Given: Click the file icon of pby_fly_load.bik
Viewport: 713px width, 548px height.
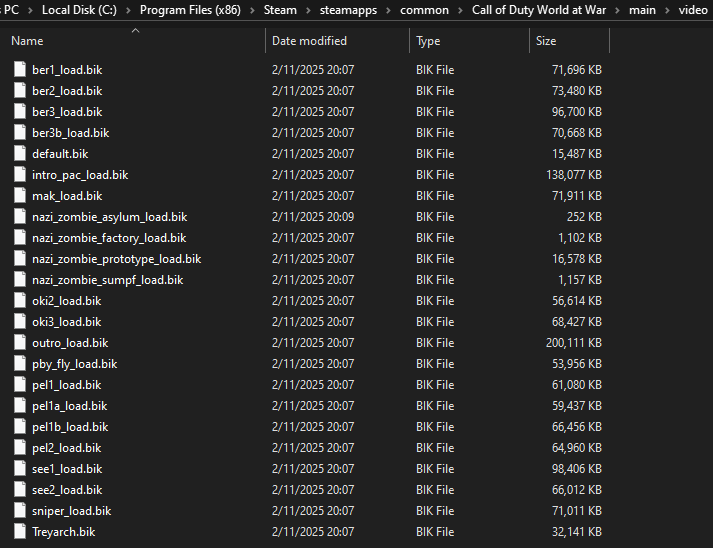Looking at the screenshot, I should [20, 363].
